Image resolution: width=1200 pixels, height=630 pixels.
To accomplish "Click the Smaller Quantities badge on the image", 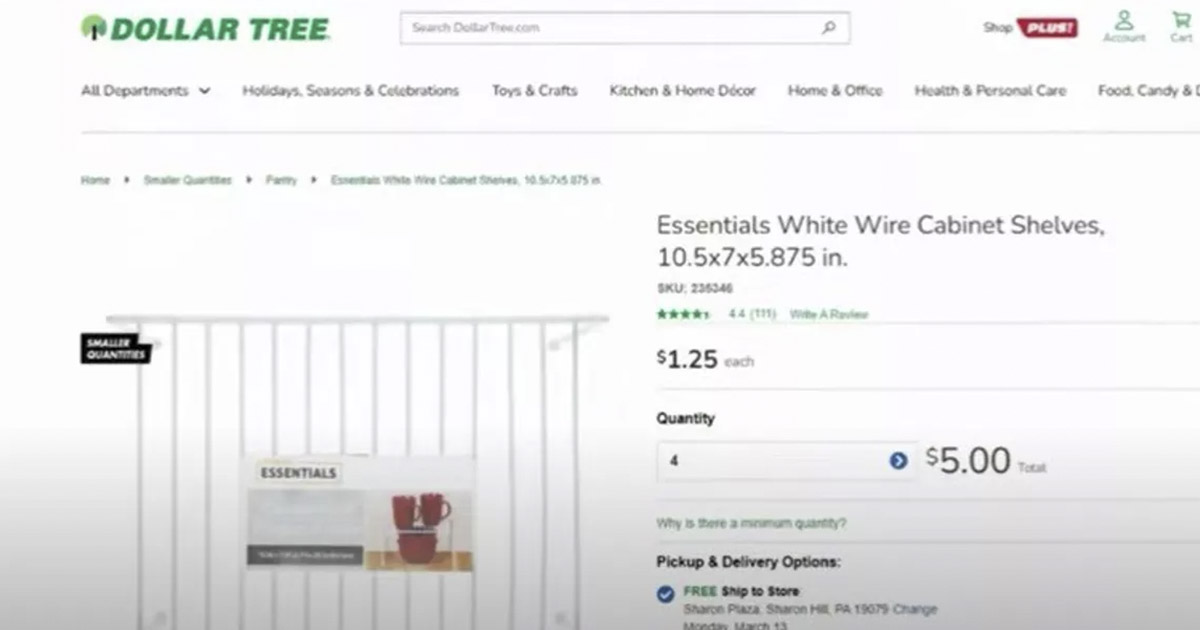I will (115, 348).
